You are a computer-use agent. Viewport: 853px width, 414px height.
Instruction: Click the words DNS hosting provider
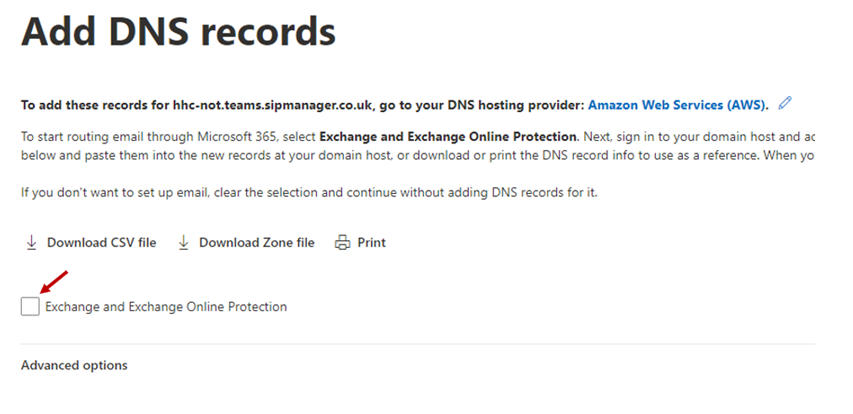(515, 105)
